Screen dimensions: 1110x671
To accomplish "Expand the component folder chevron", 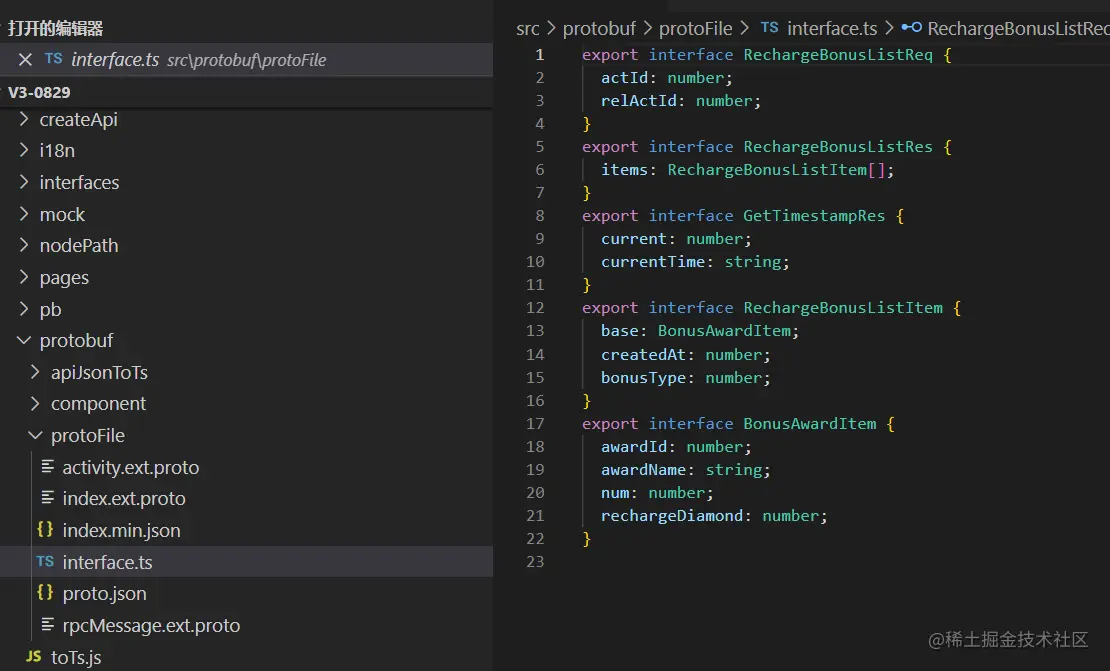I will pyautogui.click(x=35, y=403).
